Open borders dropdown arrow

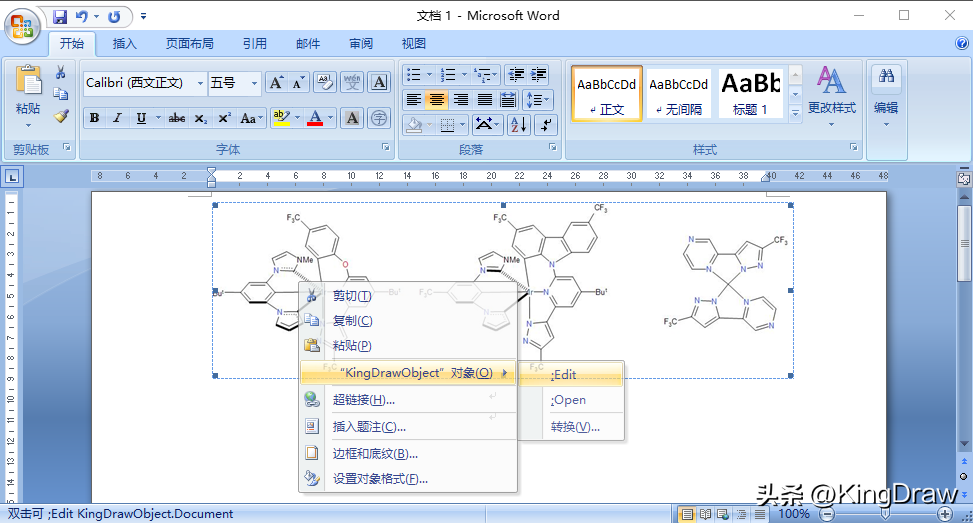(x=462, y=125)
